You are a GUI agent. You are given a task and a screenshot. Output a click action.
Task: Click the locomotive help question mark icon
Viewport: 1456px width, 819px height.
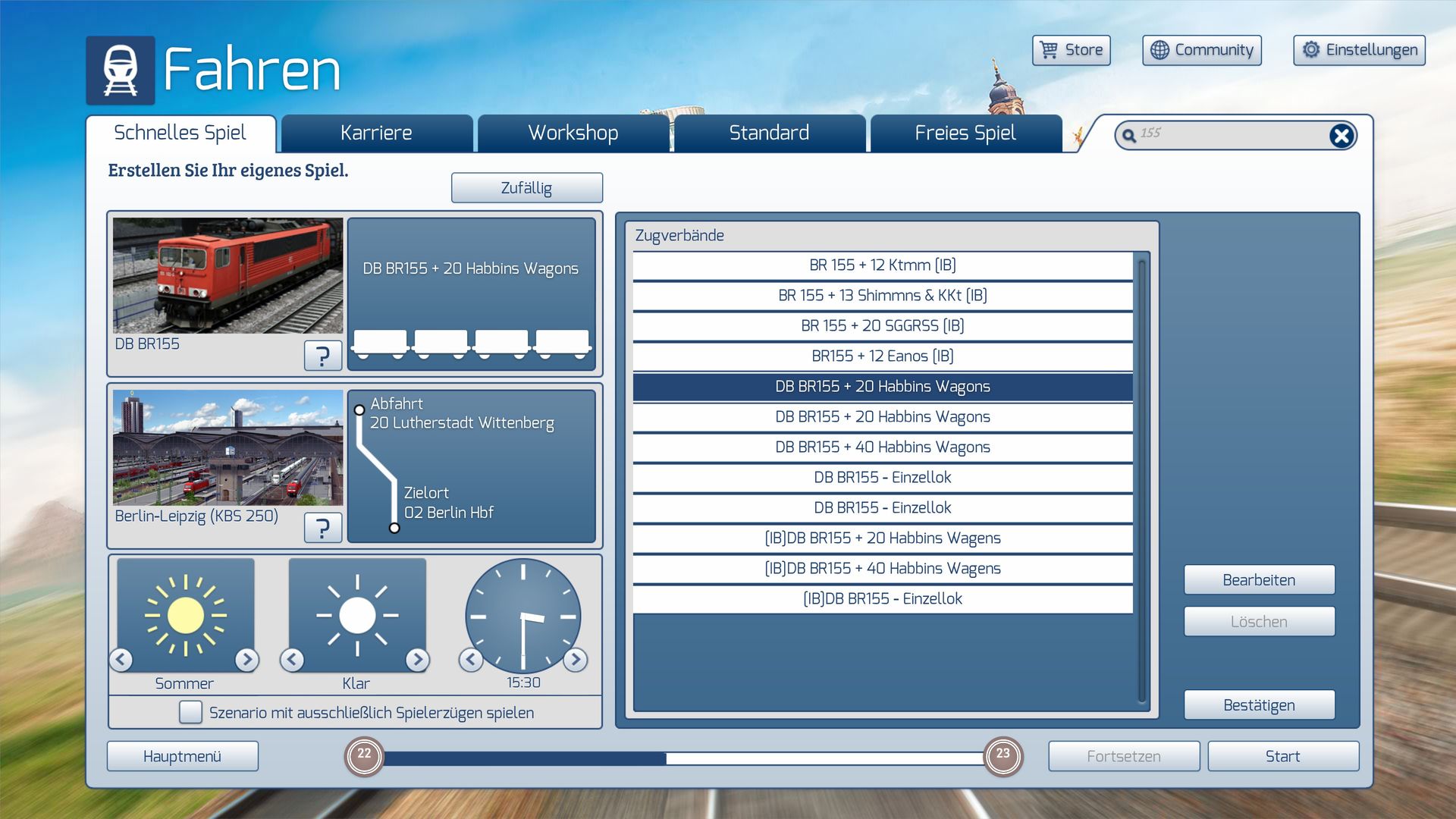pyautogui.click(x=322, y=355)
